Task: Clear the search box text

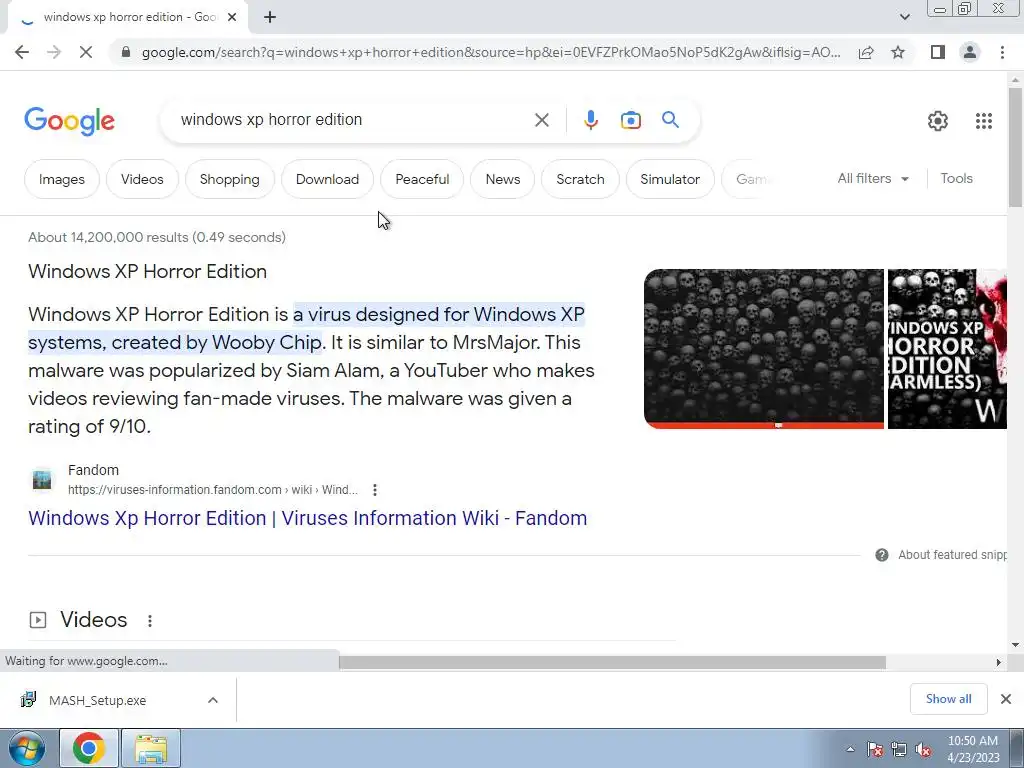Action: point(541,120)
